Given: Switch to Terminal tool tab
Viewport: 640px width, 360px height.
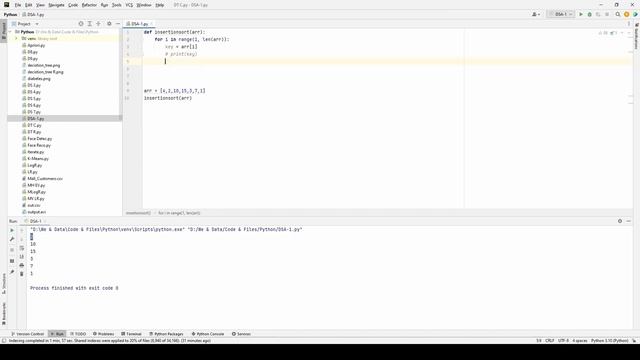Looking at the screenshot, I should coord(131,334).
